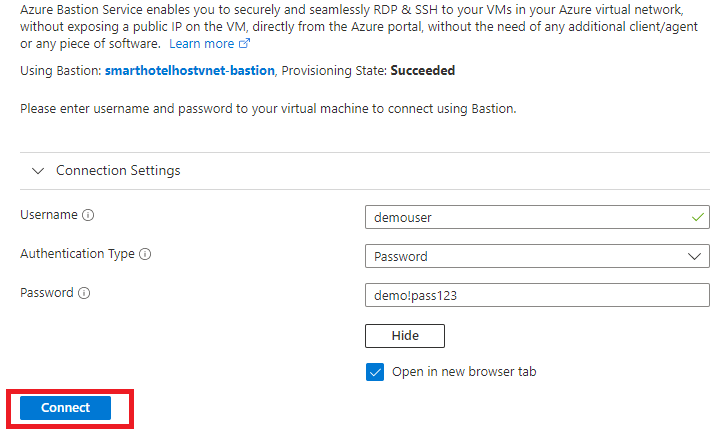Open the smarthotelhostvnet-bastion resource link
The image size is (711, 437).
coord(190,71)
